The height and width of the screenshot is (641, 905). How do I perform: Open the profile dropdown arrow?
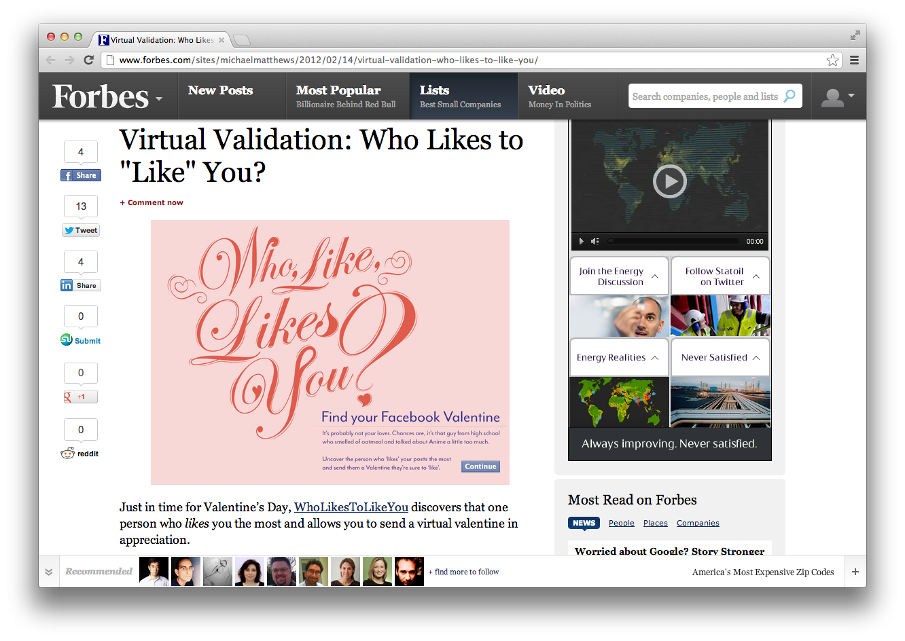tap(851, 96)
